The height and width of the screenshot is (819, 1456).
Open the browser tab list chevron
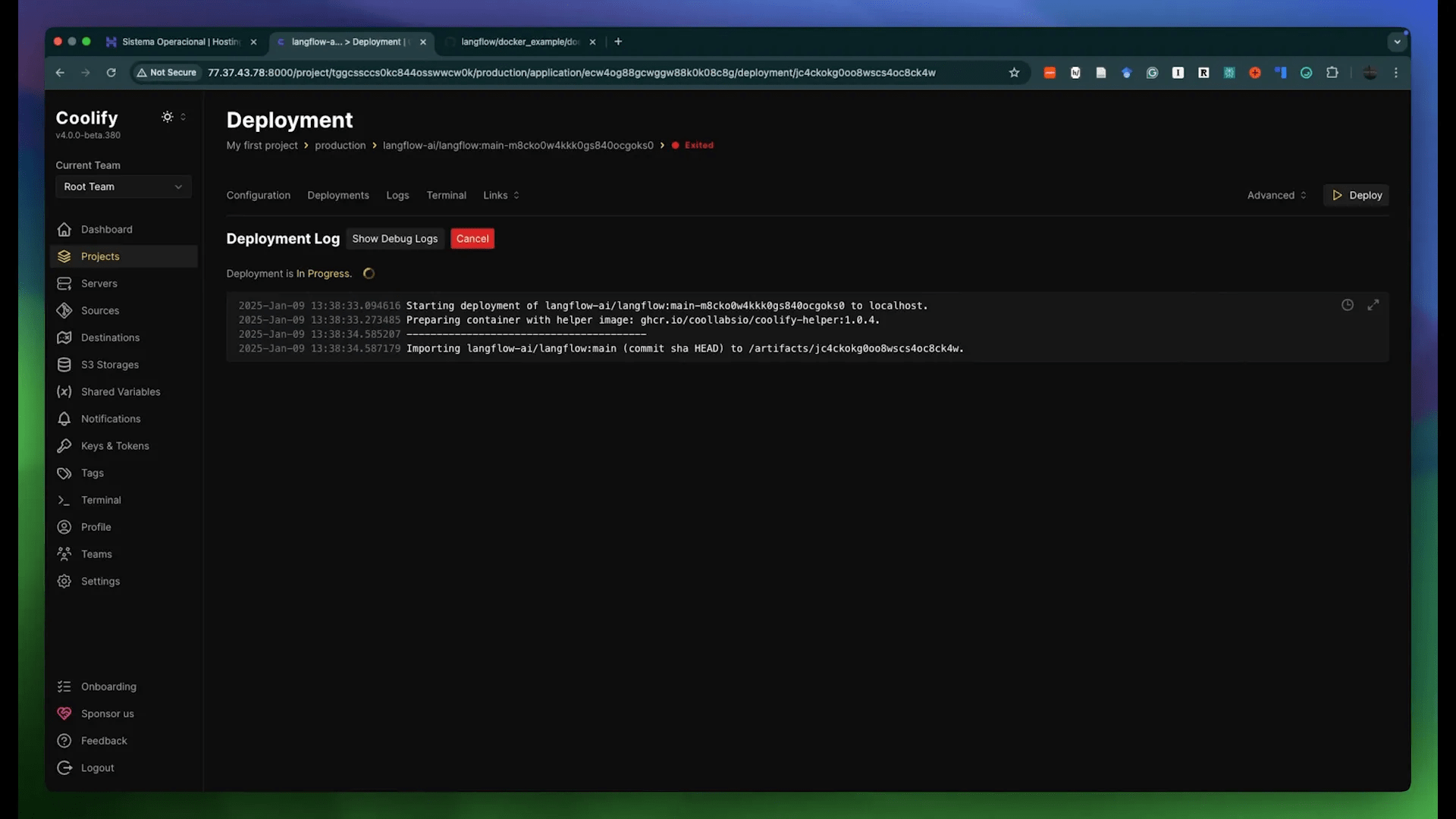tap(1397, 42)
